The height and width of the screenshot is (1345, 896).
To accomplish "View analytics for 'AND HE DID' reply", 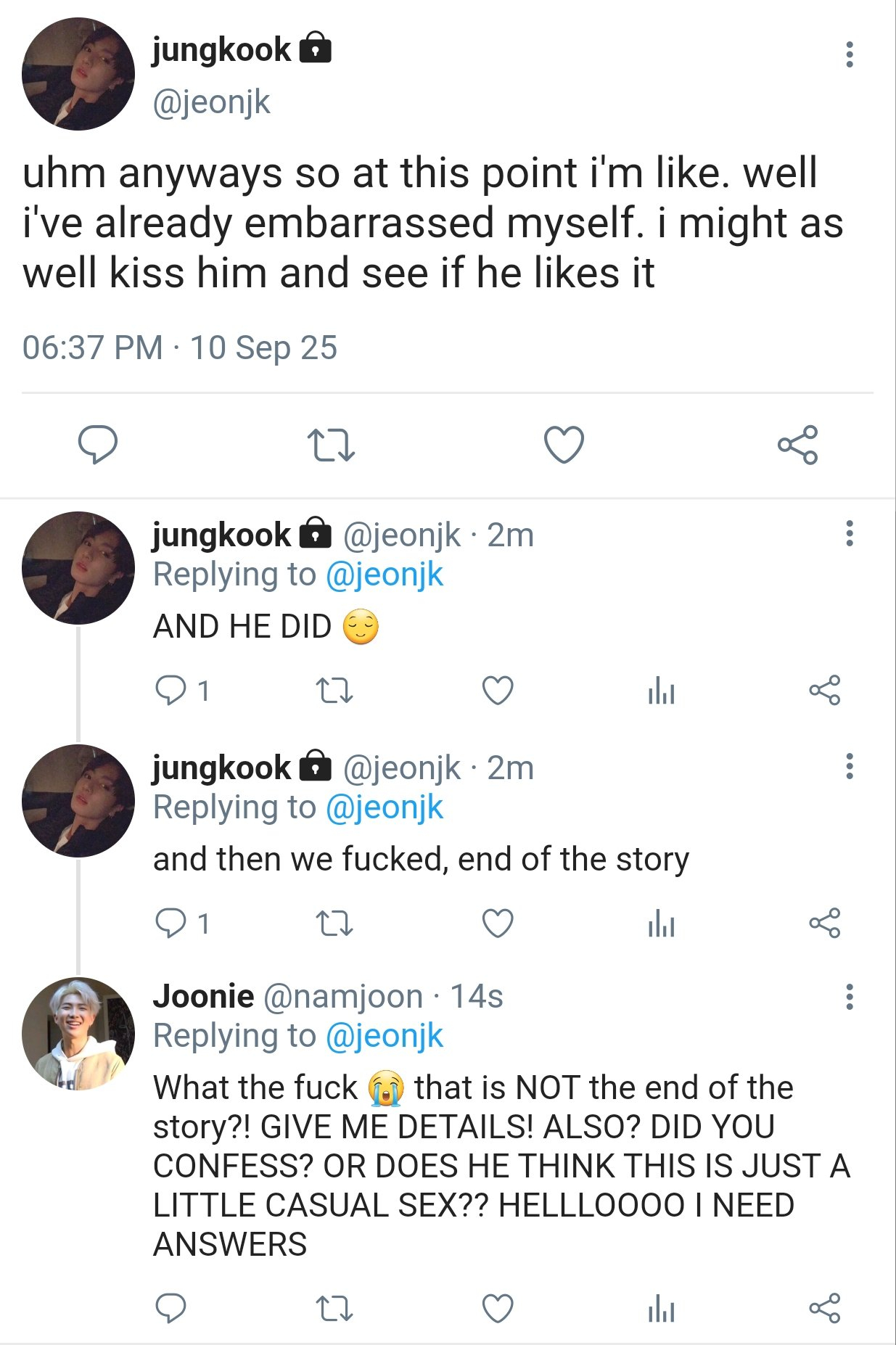I will [x=661, y=691].
